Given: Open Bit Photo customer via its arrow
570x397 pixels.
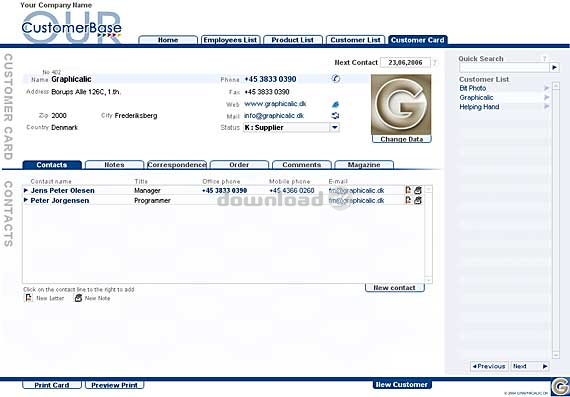Looking at the screenshot, I should click(x=546, y=88).
